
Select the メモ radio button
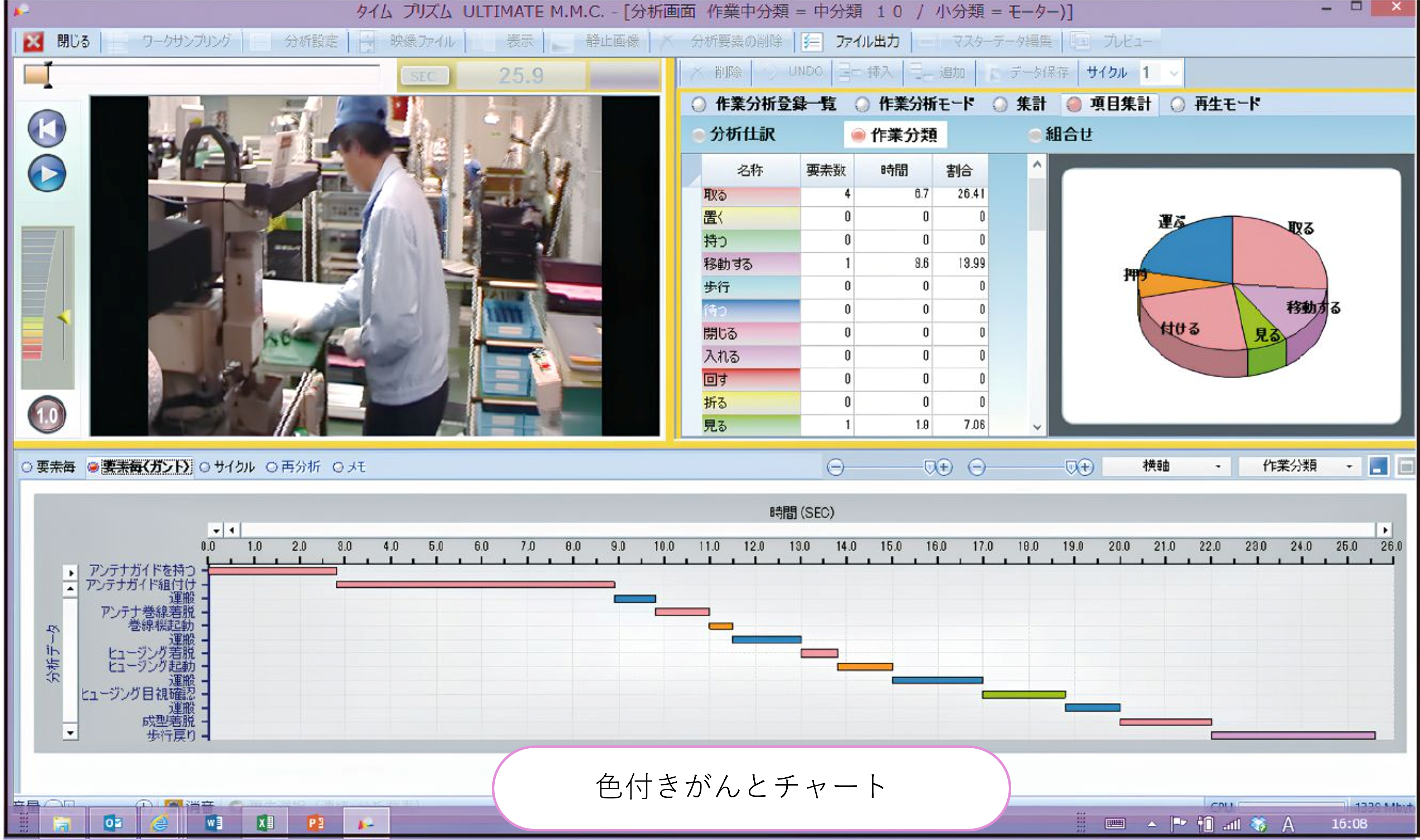(339, 467)
